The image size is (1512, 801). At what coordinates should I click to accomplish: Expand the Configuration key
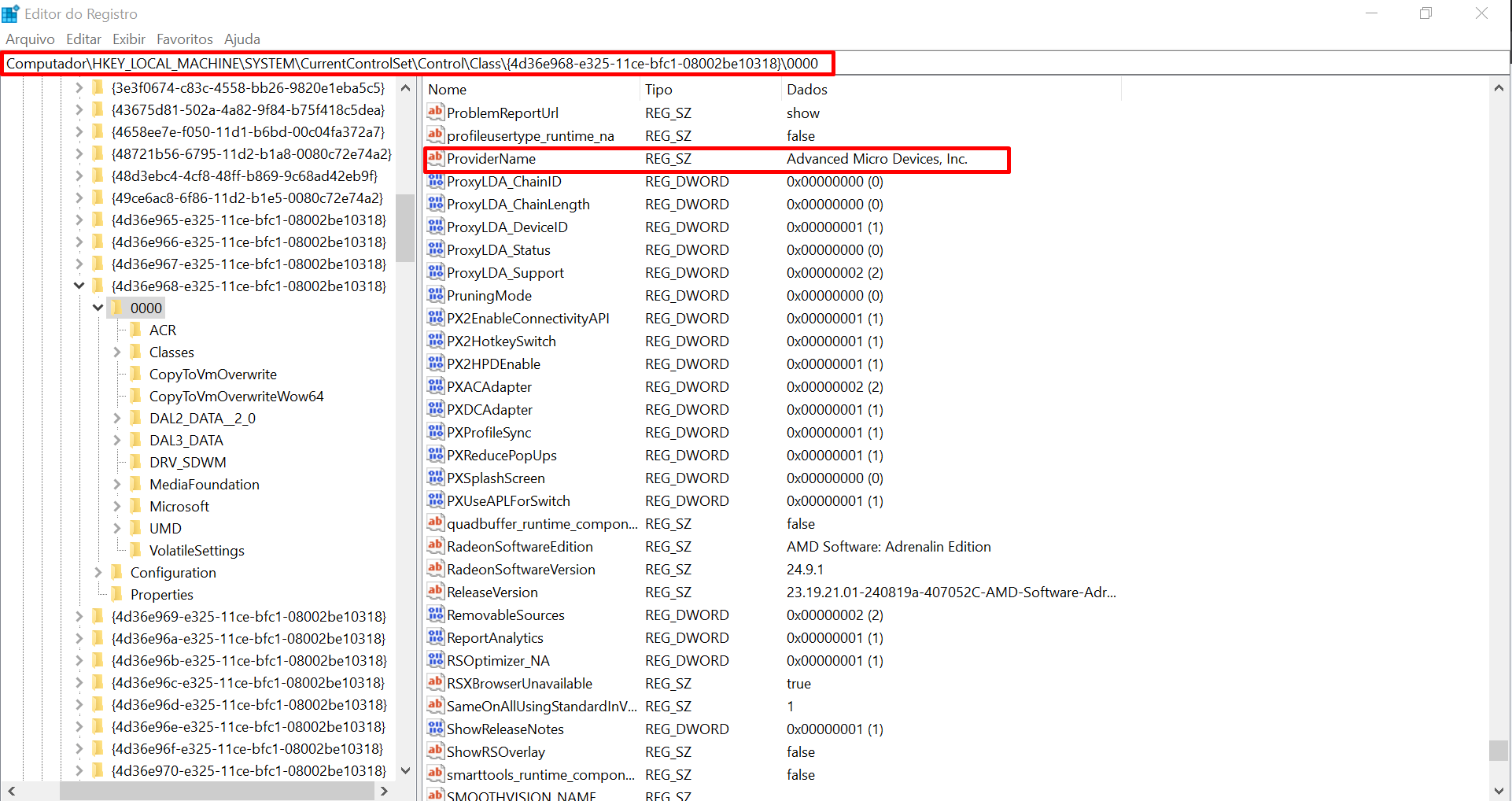[98, 572]
